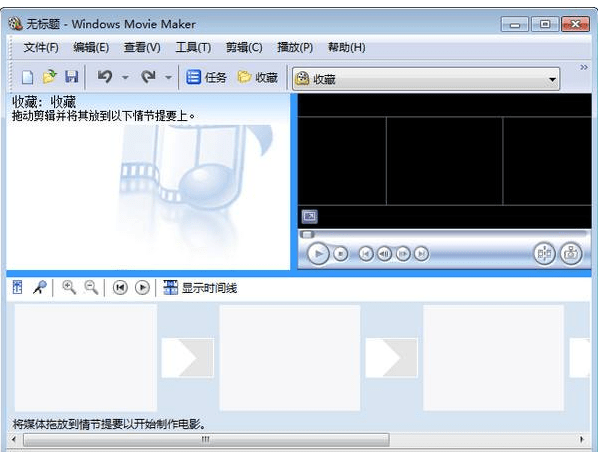
Task: Open the 文件(F) menu
Action: [x=41, y=47]
